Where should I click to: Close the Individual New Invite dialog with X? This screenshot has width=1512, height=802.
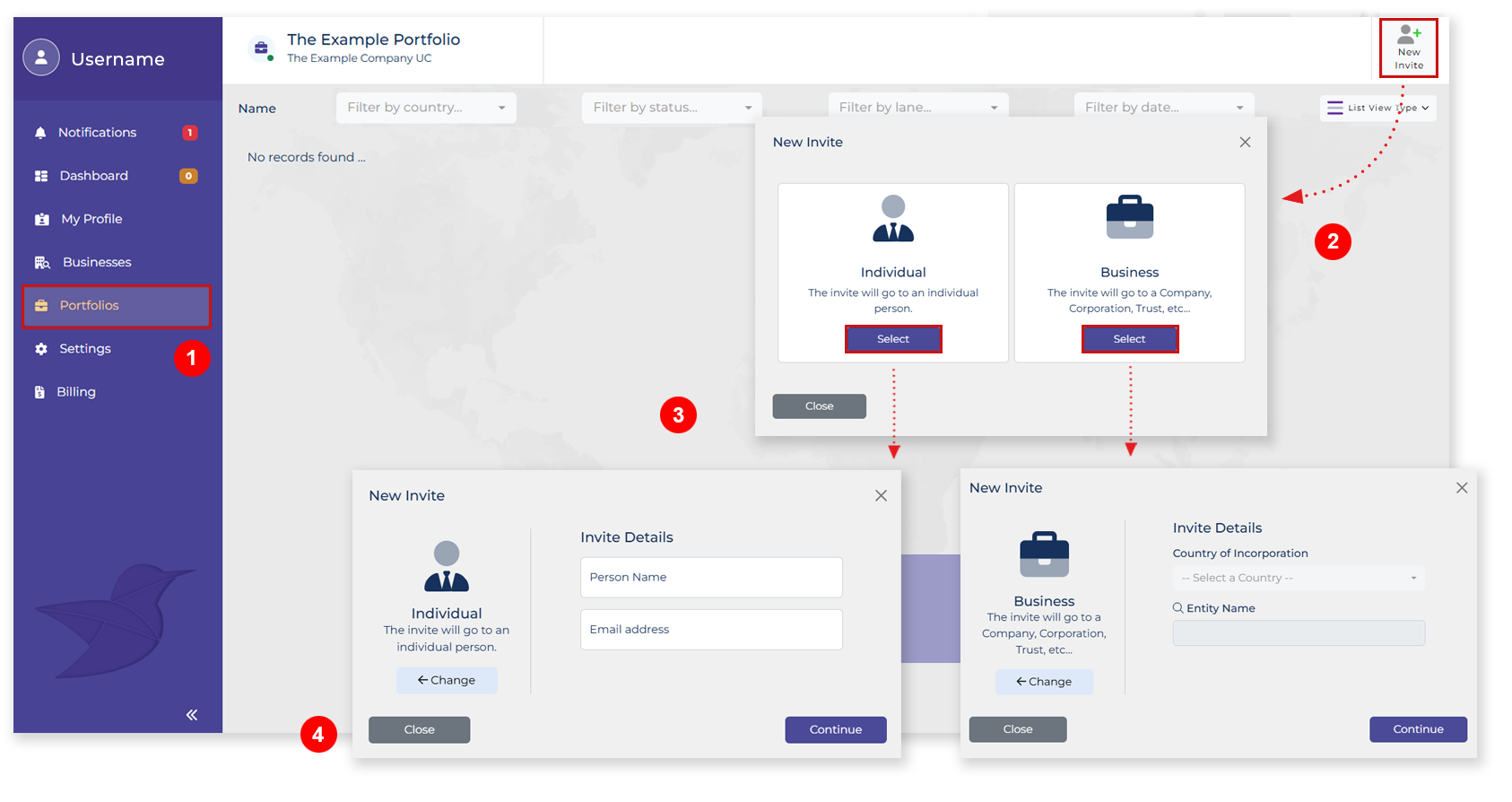pos(882,496)
